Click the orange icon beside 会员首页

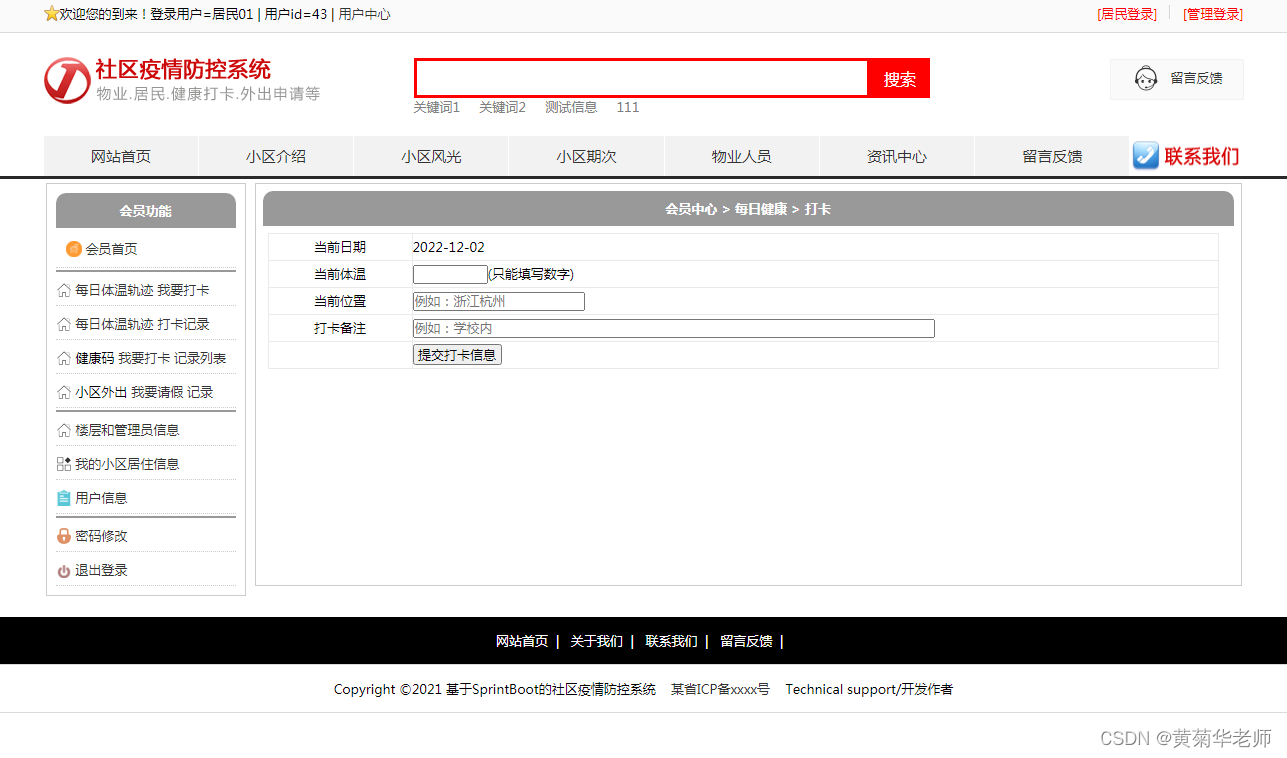tap(74, 249)
